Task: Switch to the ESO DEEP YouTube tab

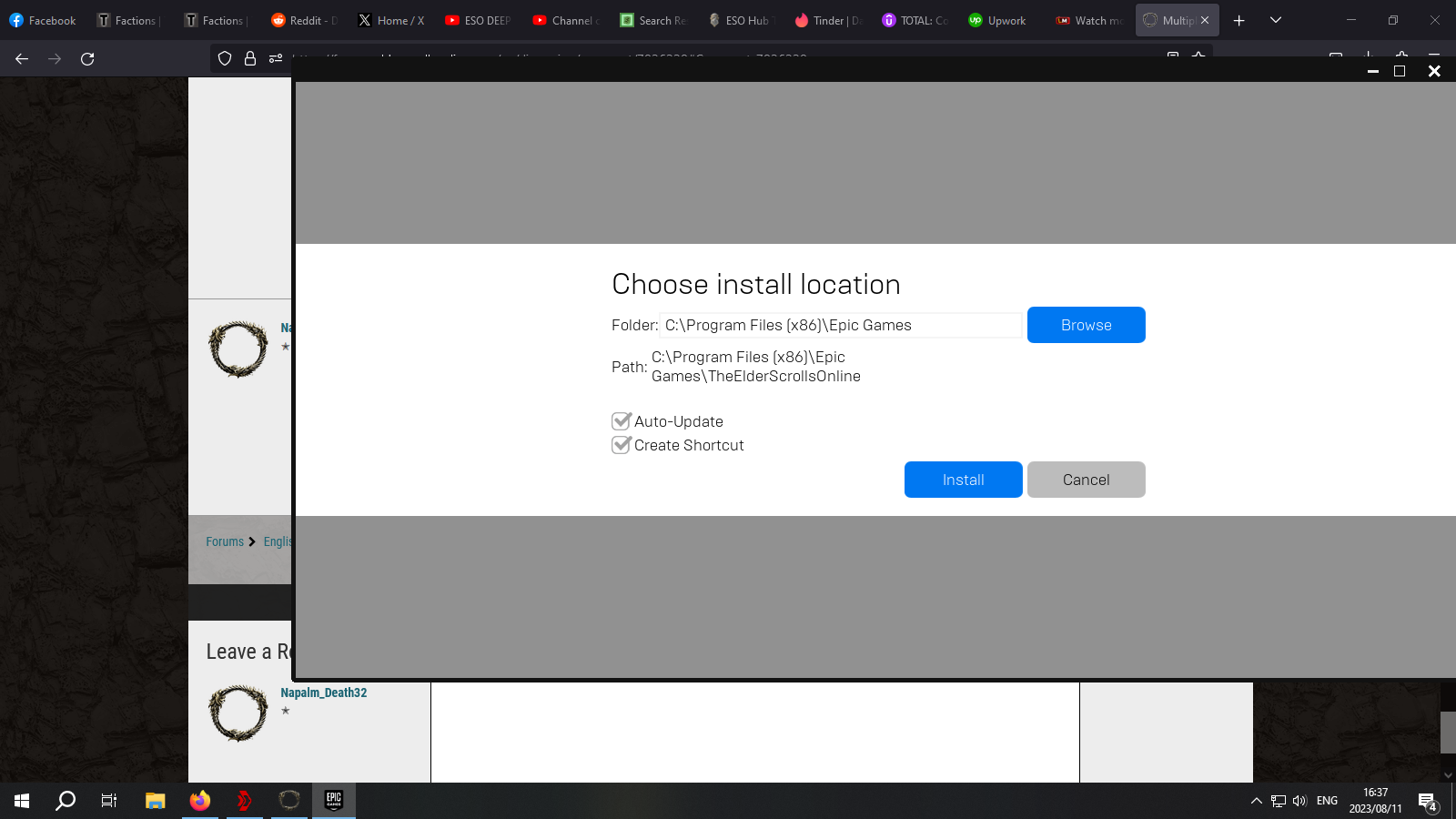Action: coord(479,20)
